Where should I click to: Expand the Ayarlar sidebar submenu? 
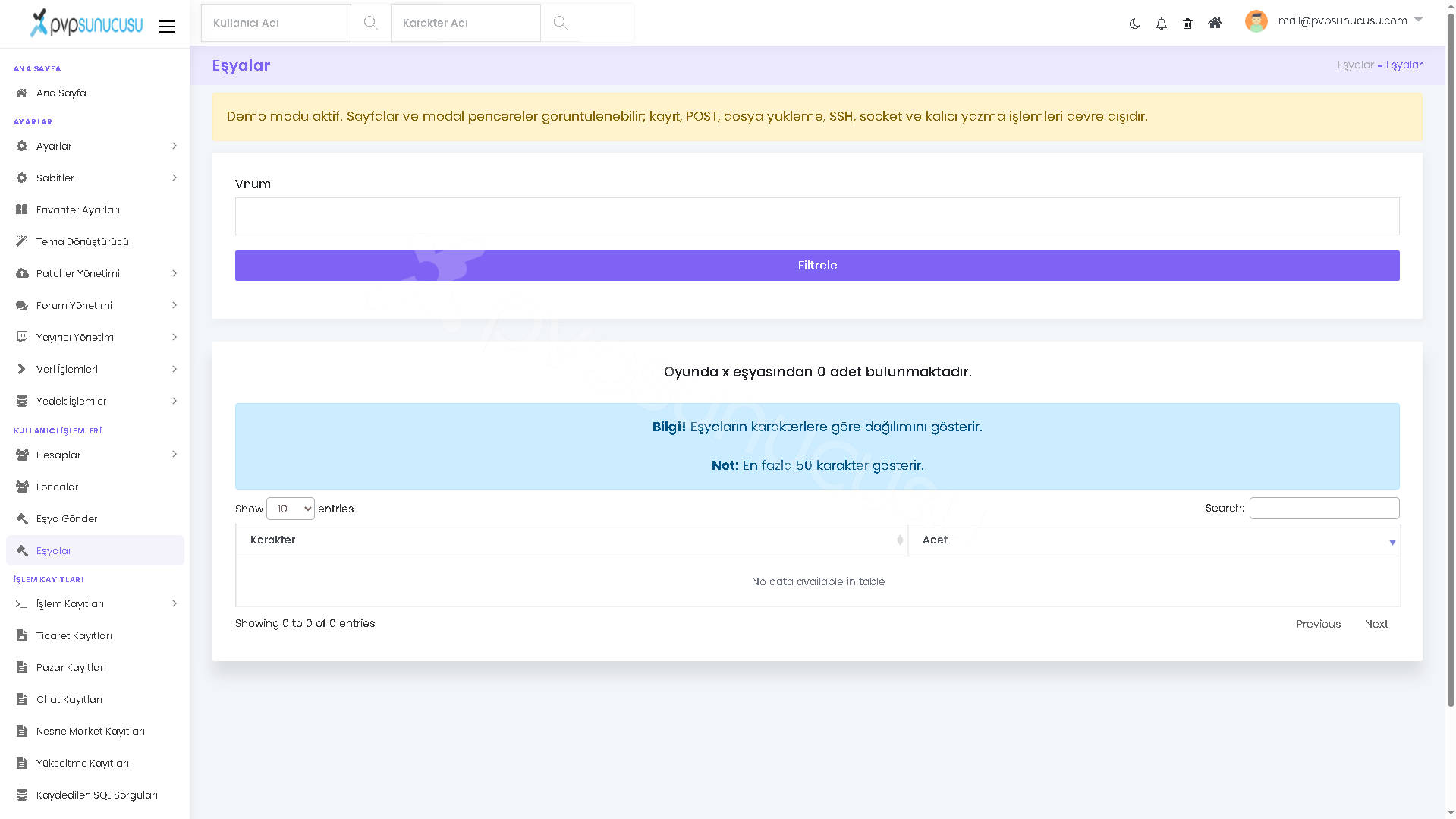coord(95,146)
